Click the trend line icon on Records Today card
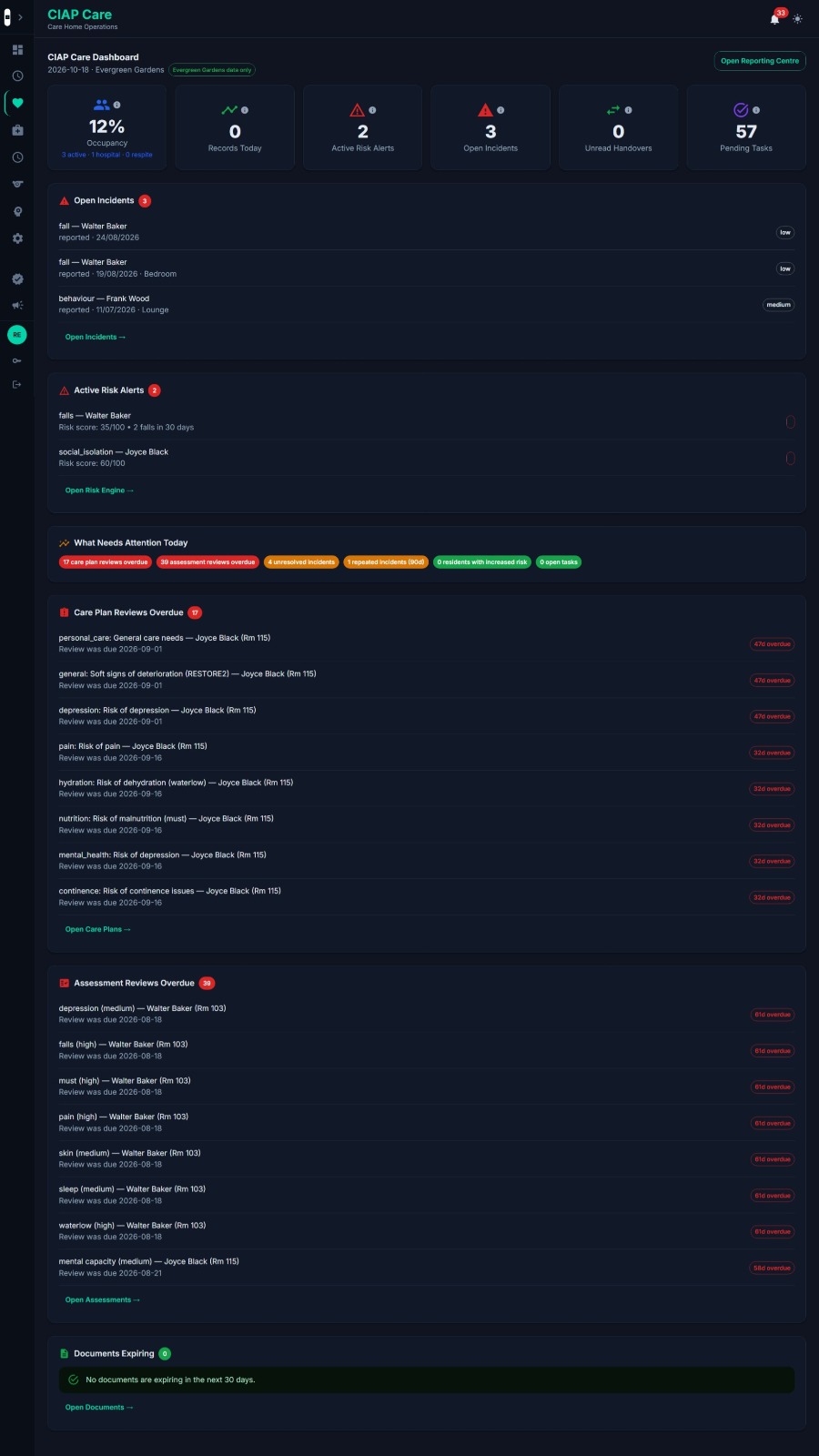Screen dimensions: 819x1456 click(229, 110)
